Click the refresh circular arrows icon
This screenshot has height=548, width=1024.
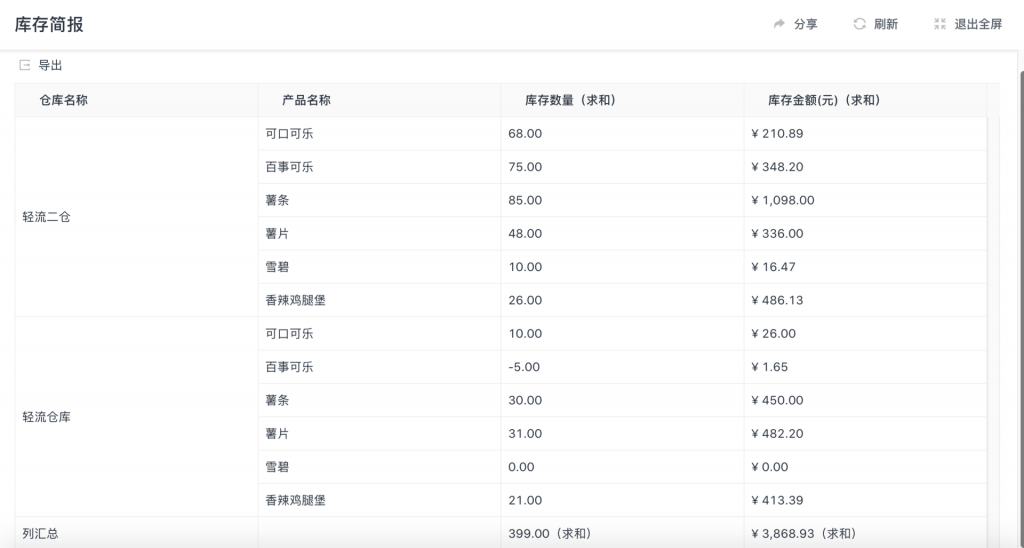pyautogui.click(x=859, y=24)
